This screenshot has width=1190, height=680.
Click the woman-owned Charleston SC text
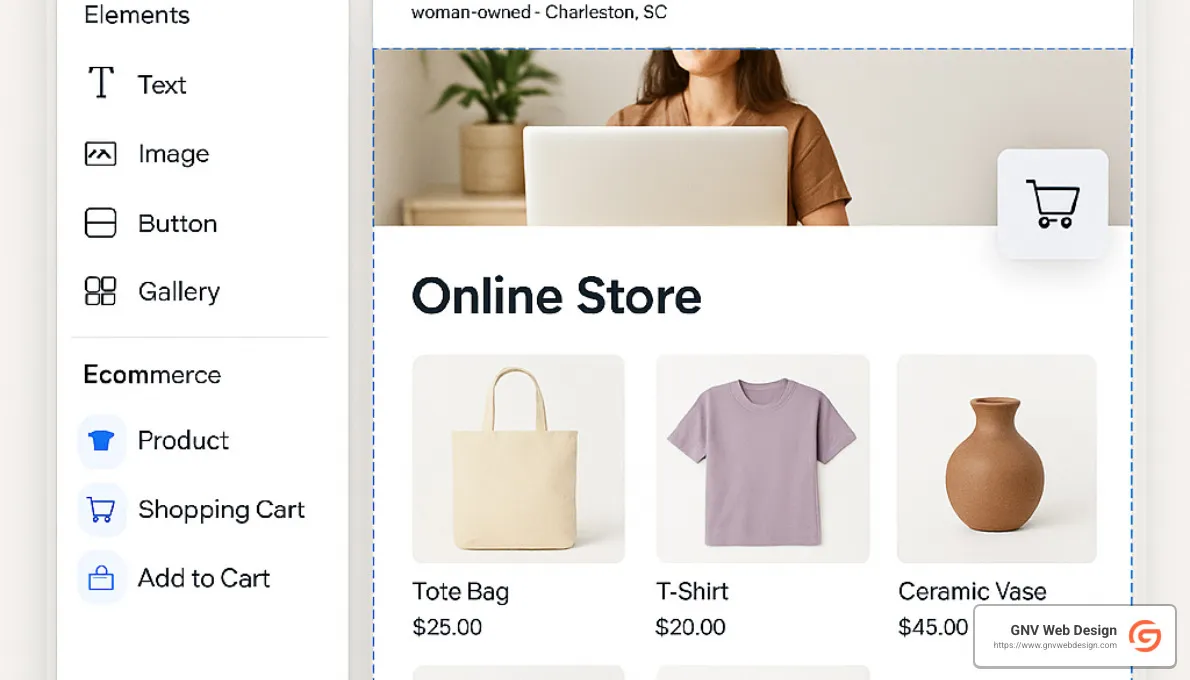click(539, 14)
